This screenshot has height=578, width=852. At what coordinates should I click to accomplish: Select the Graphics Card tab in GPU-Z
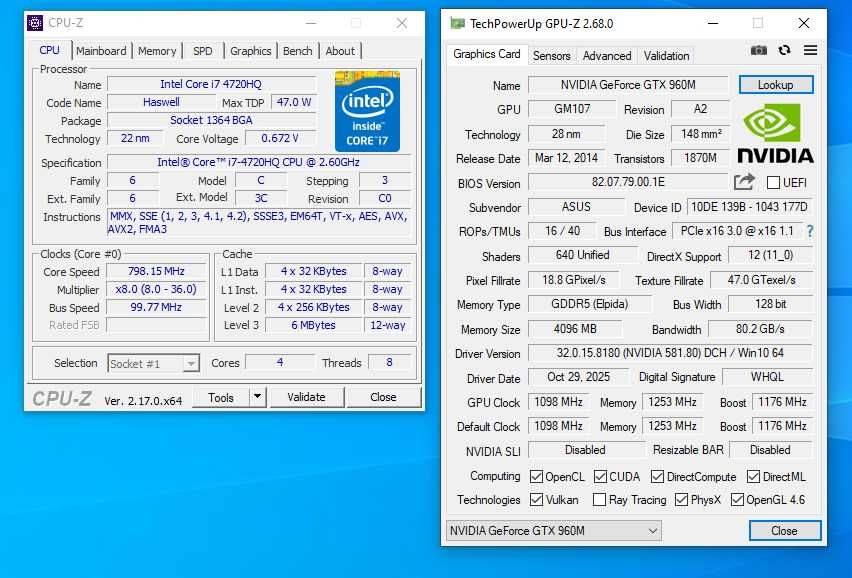487,54
